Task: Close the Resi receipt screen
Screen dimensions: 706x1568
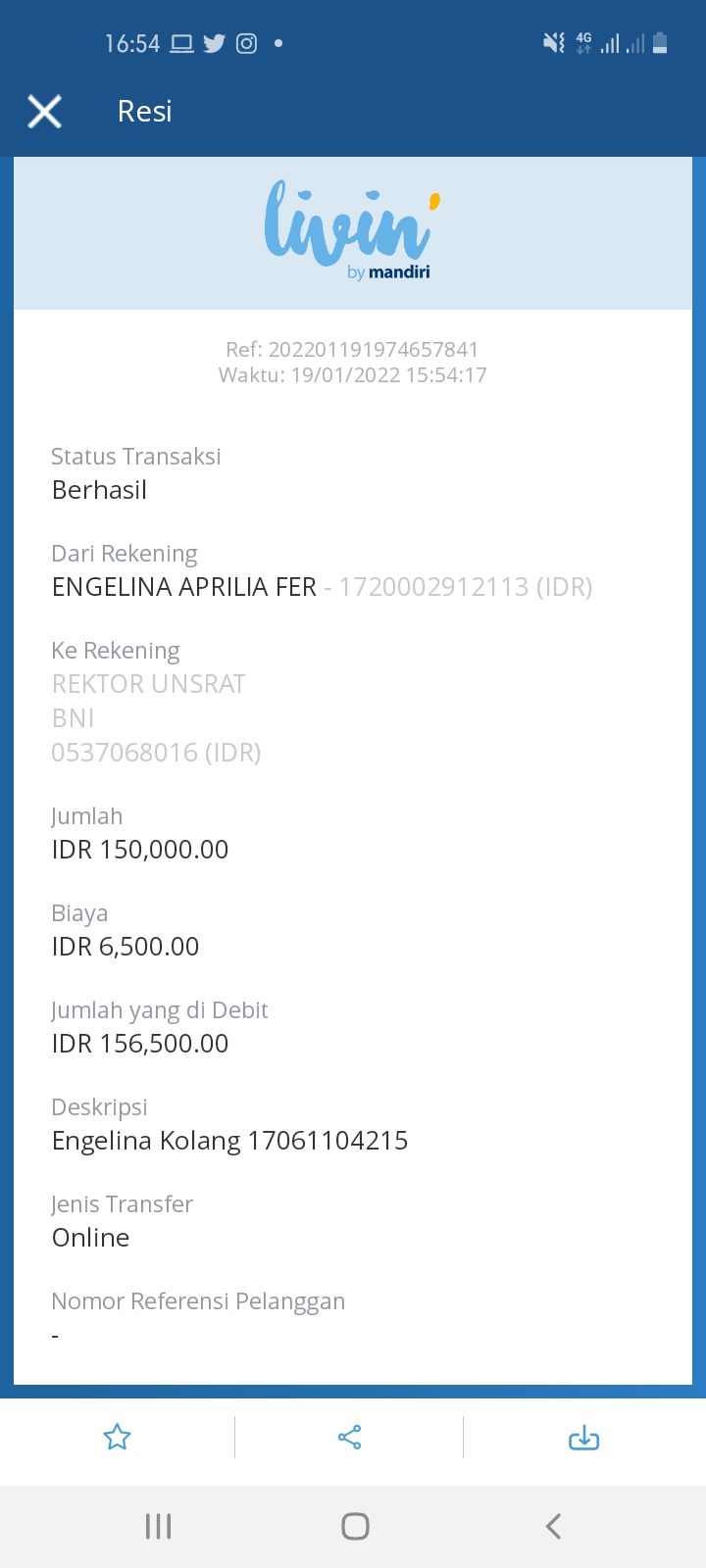Action: coord(45,112)
